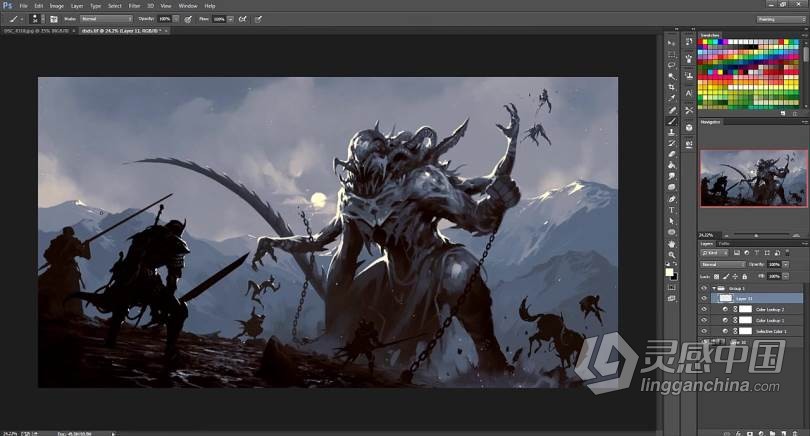This screenshot has height=436, width=810.
Task: Select the Healing Brush tool
Action: click(x=672, y=110)
